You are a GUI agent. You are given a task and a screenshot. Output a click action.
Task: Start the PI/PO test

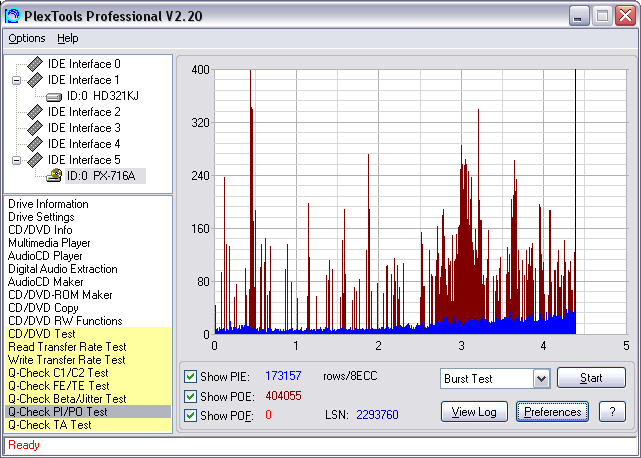coord(591,377)
